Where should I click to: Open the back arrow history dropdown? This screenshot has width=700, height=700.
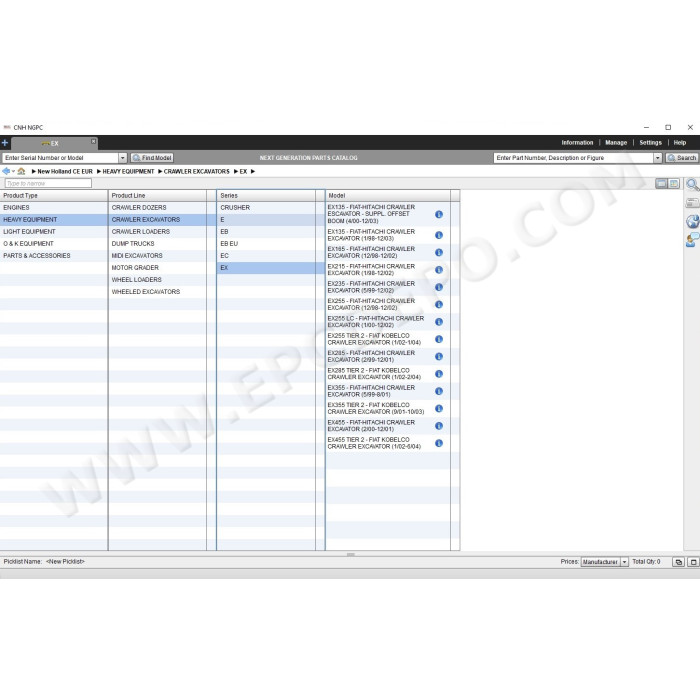click(13, 171)
